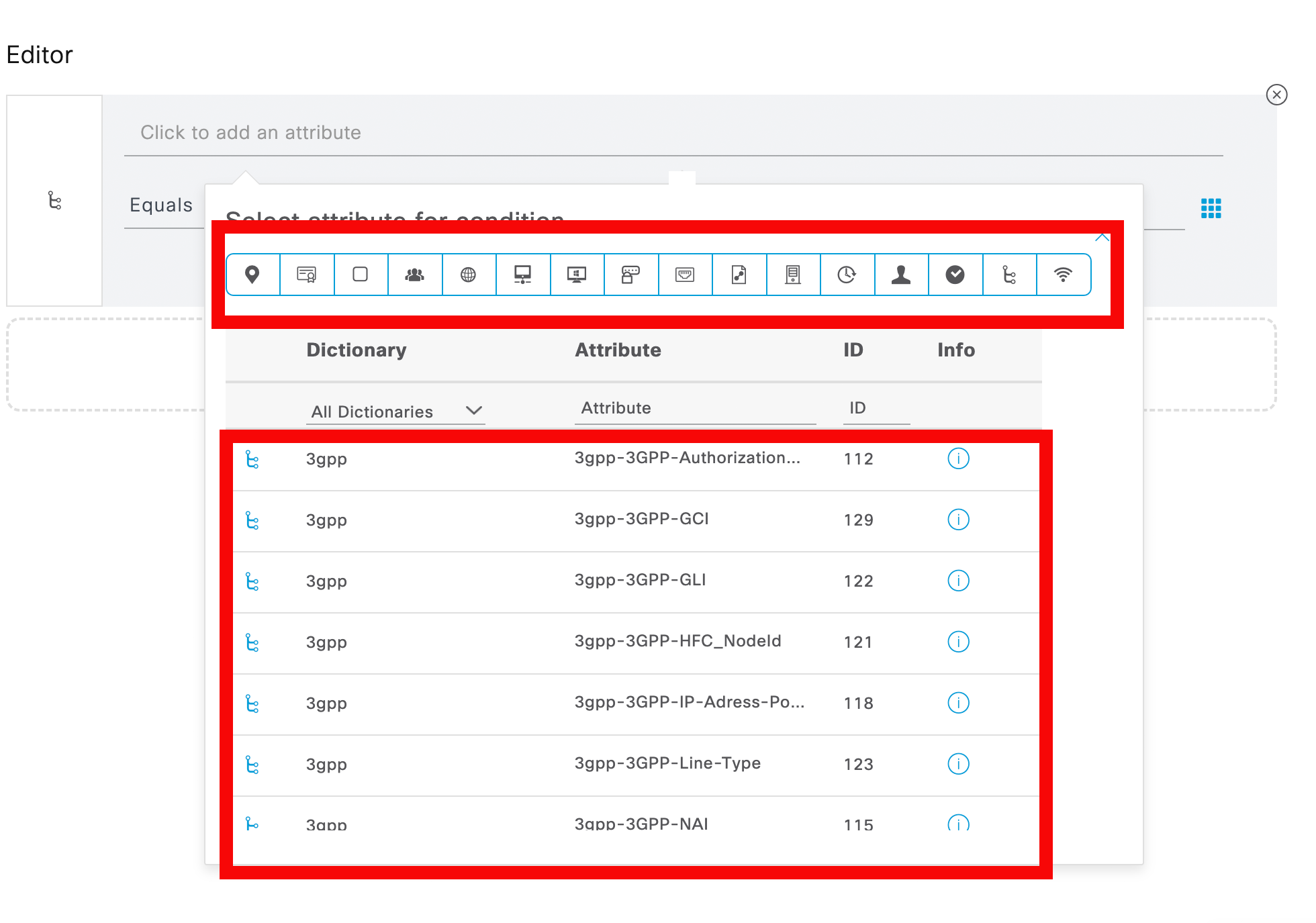The image size is (1316, 923).
Task: Open the blue grid library icon
Action: click(x=1211, y=208)
